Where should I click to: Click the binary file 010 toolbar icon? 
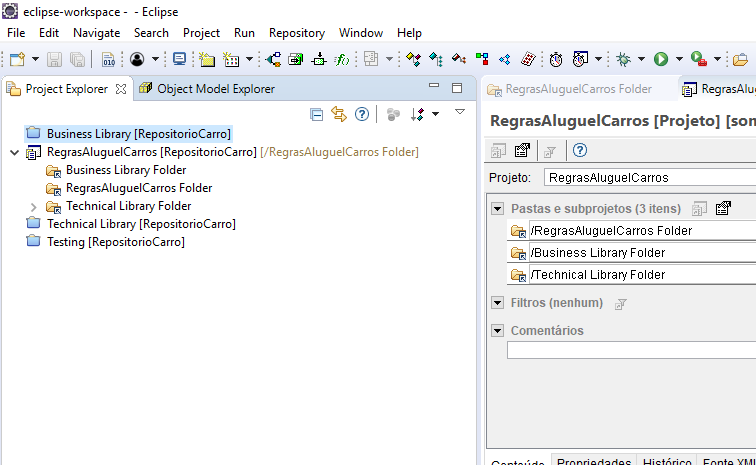tap(108, 59)
